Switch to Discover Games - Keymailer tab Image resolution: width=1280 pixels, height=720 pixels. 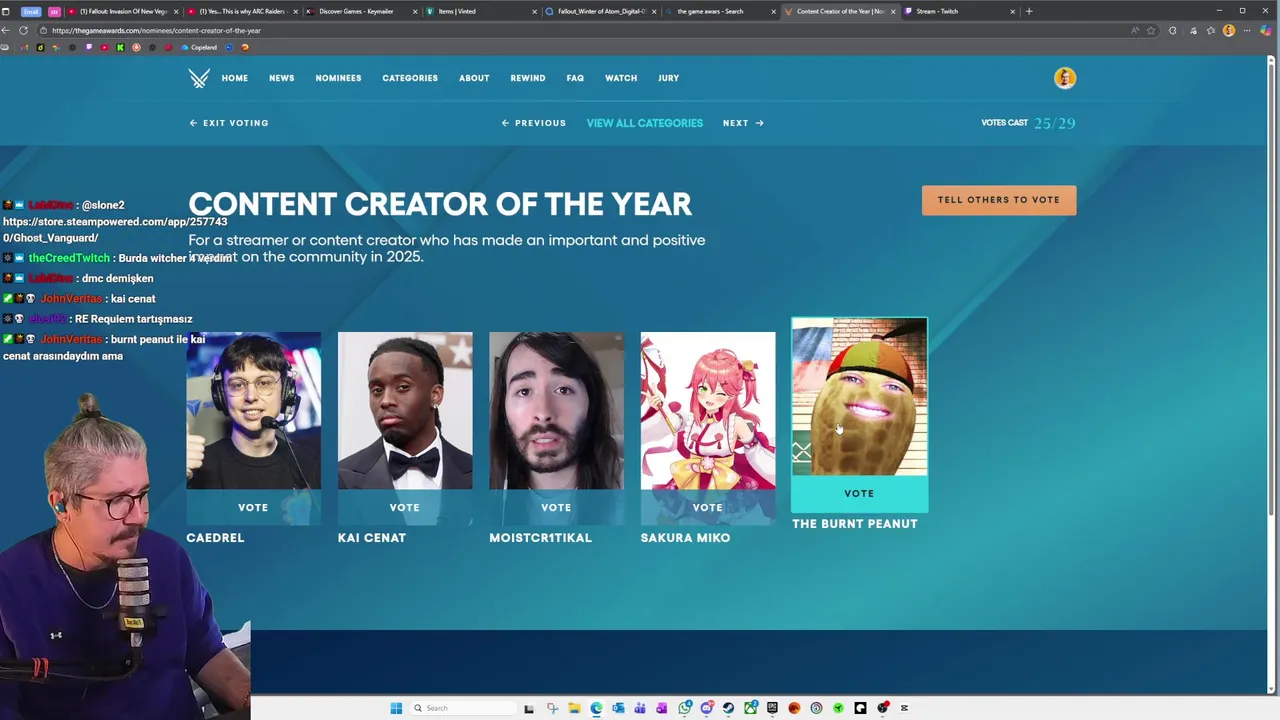pos(360,11)
